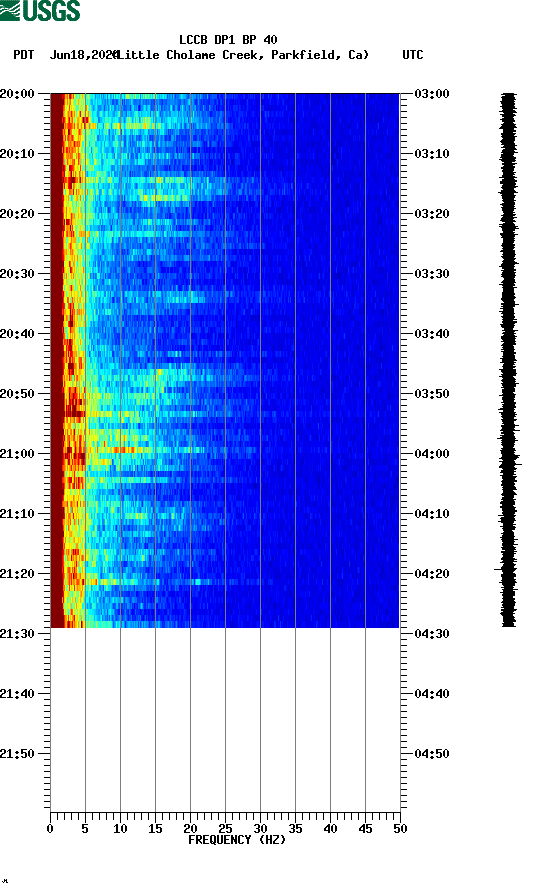Click the 04:10 UTC time label
The width and height of the screenshot is (552, 892).
(x=432, y=514)
